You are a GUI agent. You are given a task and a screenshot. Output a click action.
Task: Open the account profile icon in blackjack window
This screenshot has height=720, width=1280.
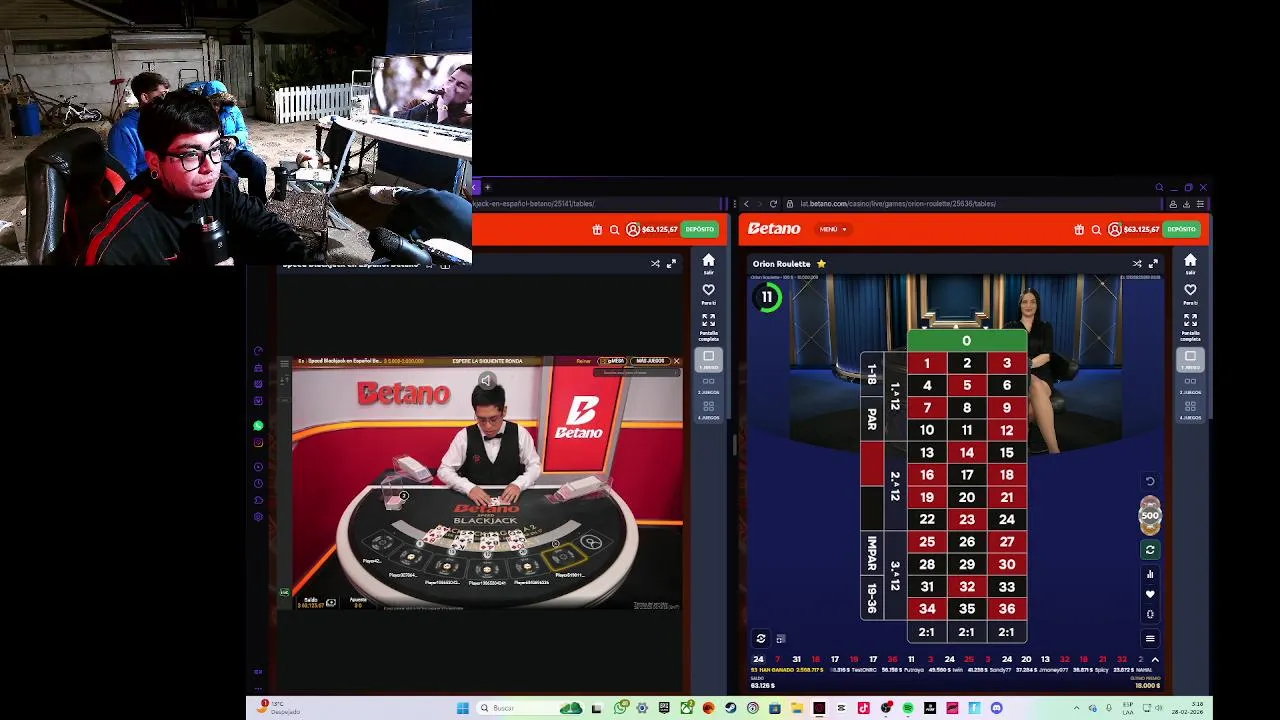point(632,229)
